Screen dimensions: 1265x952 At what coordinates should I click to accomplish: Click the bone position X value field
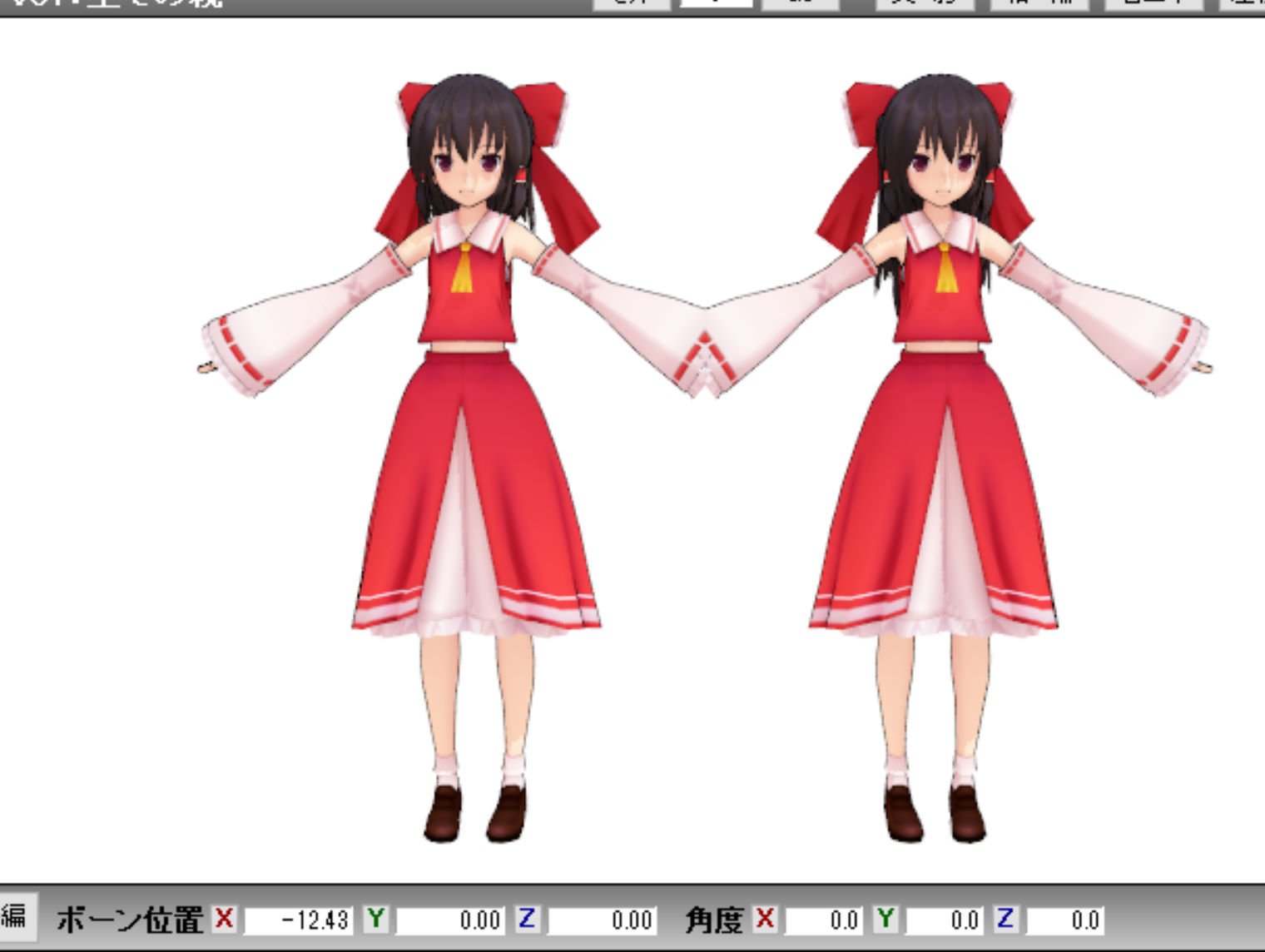(298, 920)
